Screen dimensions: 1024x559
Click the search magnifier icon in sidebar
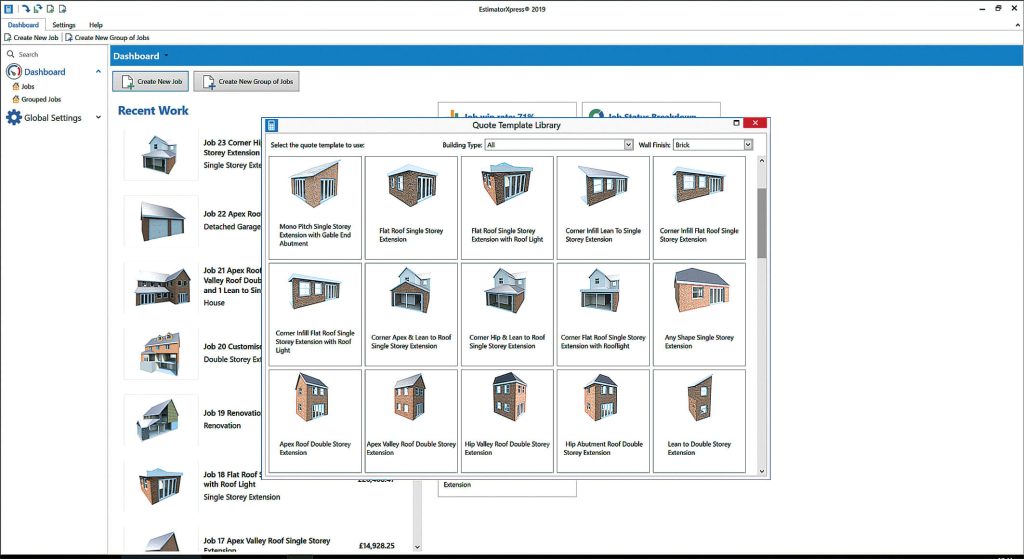[x=10, y=54]
